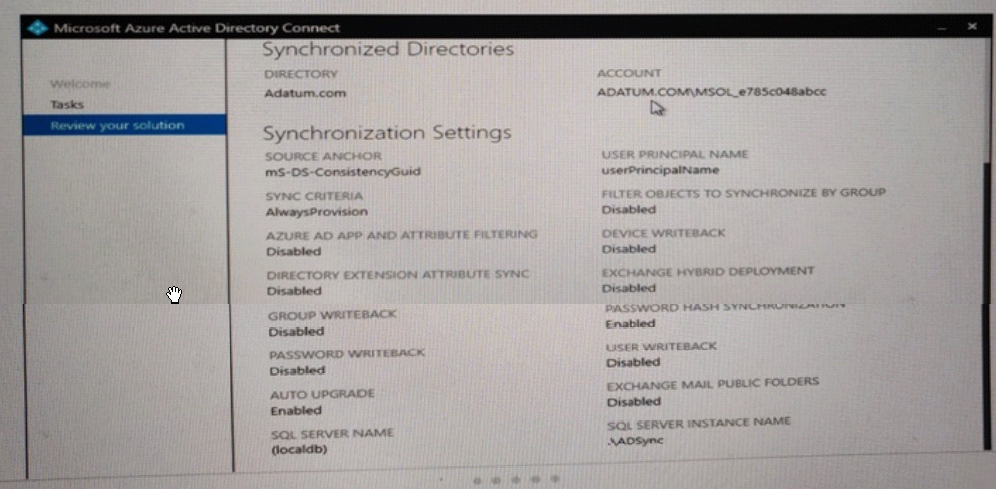
Task: Click the Synchronized Directories heading
Action: coord(388,50)
